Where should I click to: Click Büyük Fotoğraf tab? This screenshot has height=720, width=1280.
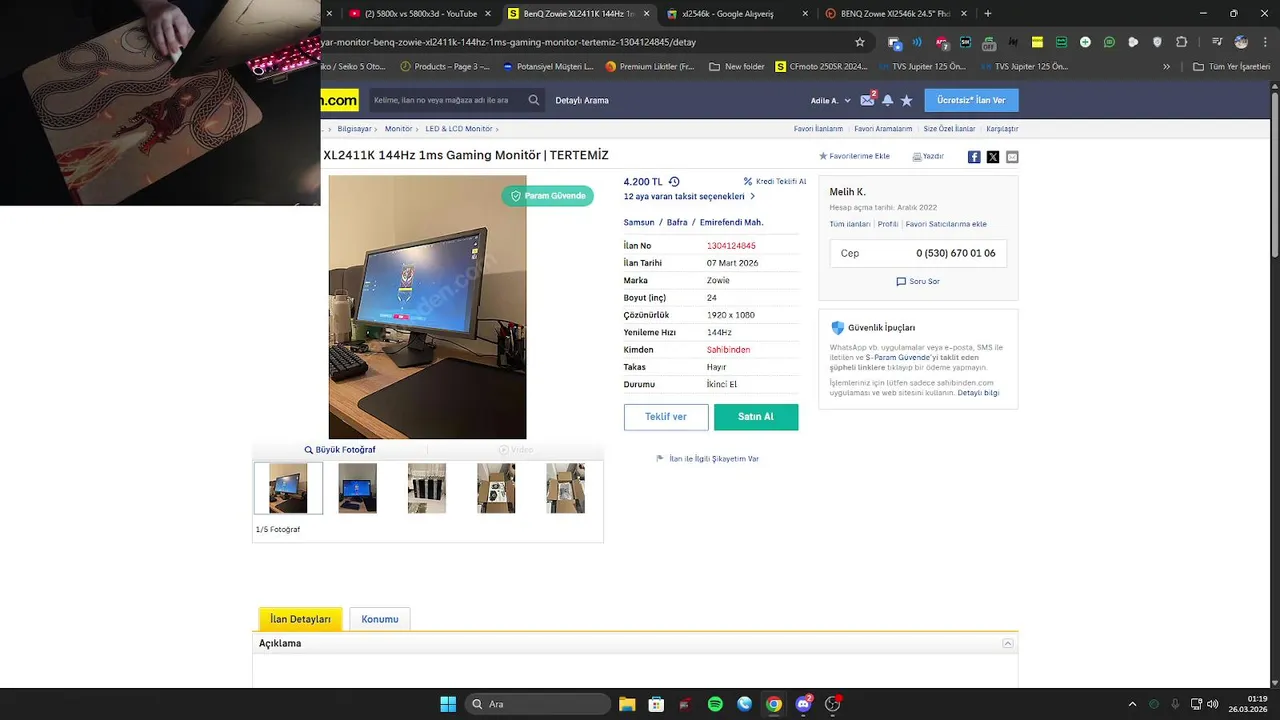(340, 450)
